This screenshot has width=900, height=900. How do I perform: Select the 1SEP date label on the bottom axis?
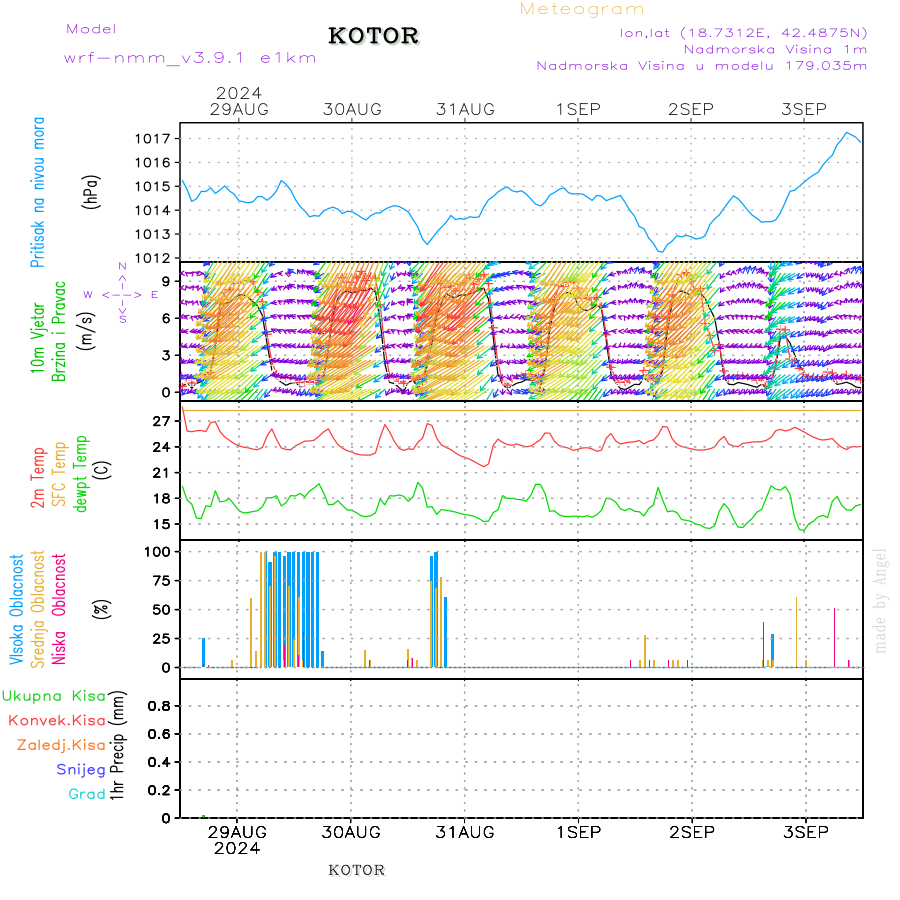pos(579,832)
